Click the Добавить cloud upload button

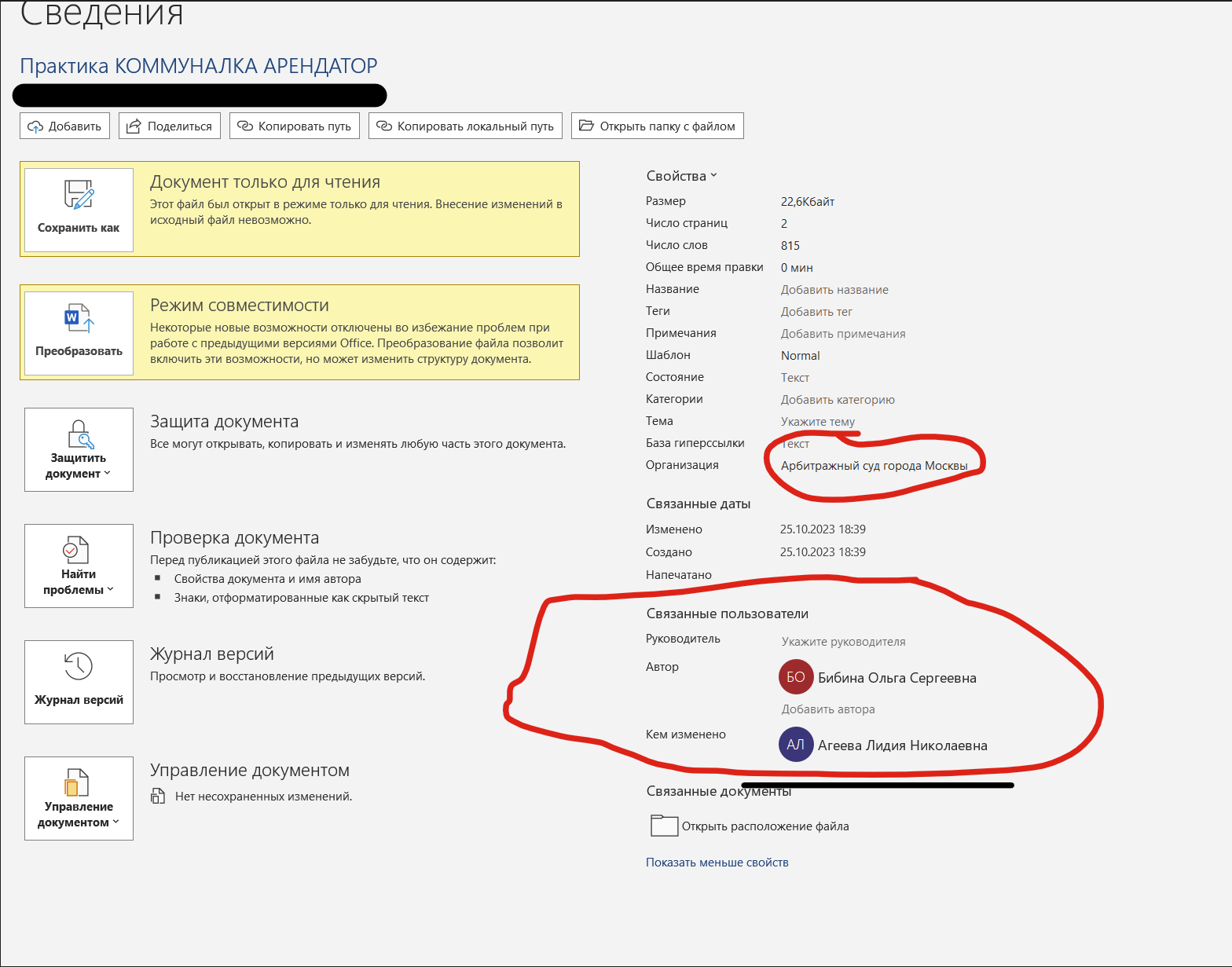click(x=64, y=126)
